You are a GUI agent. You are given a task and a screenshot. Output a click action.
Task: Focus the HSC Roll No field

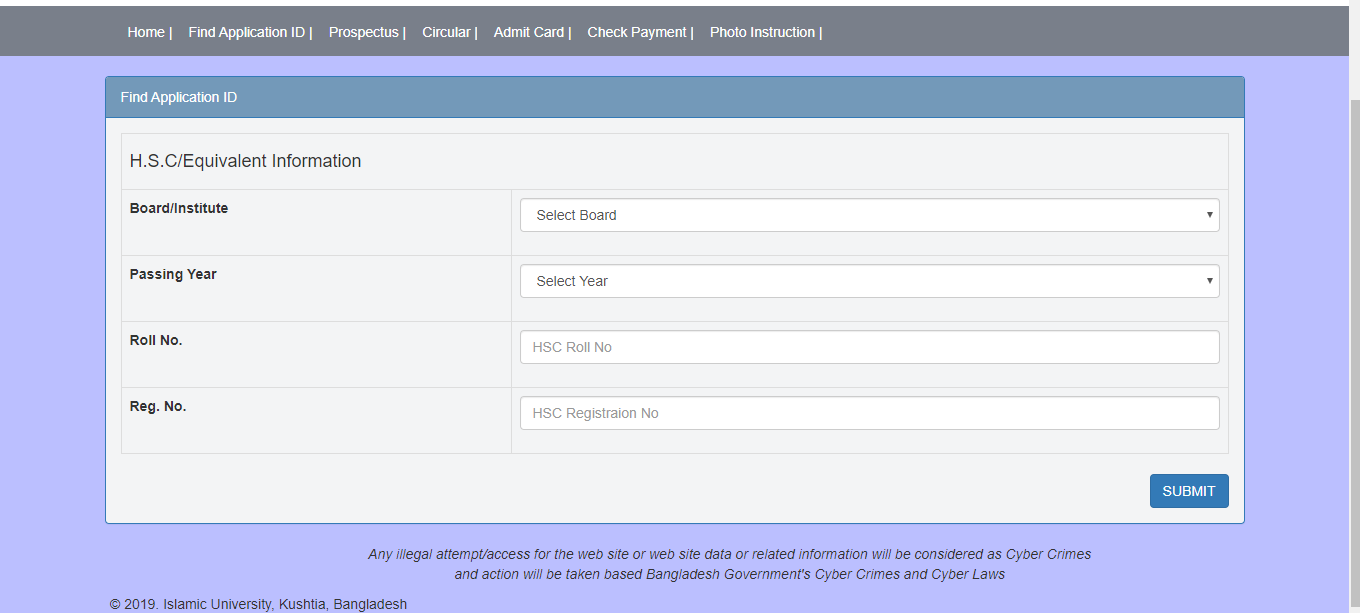point(869,347)
